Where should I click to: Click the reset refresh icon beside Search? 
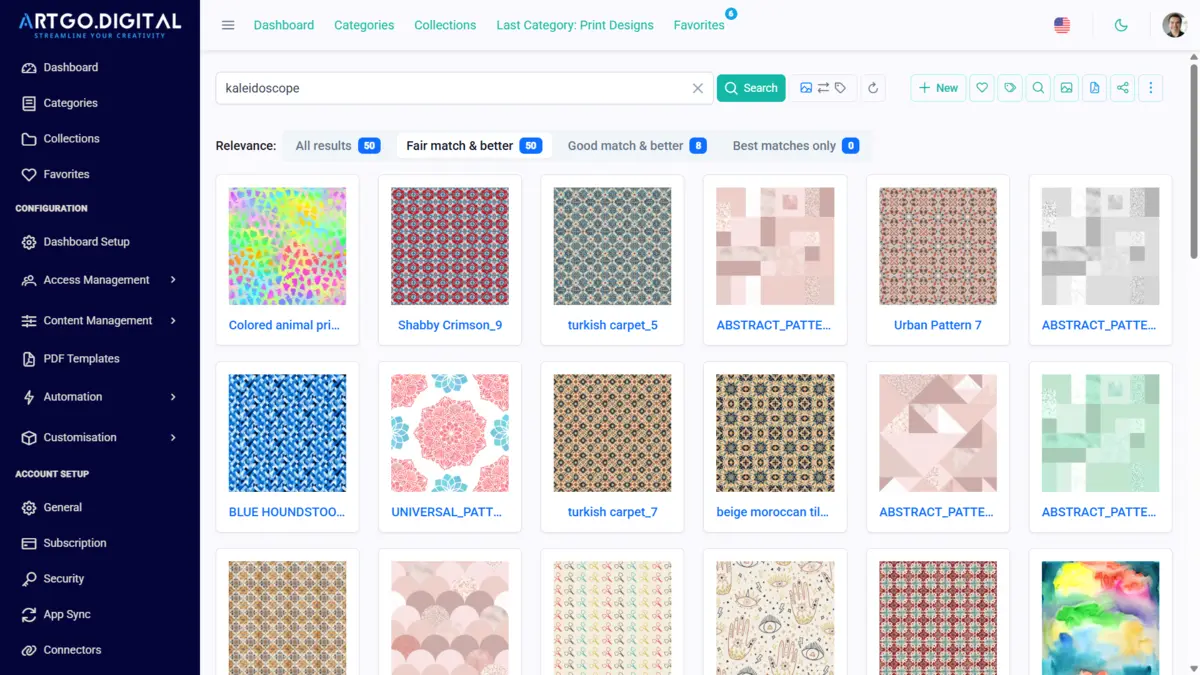tap(873, 88)
